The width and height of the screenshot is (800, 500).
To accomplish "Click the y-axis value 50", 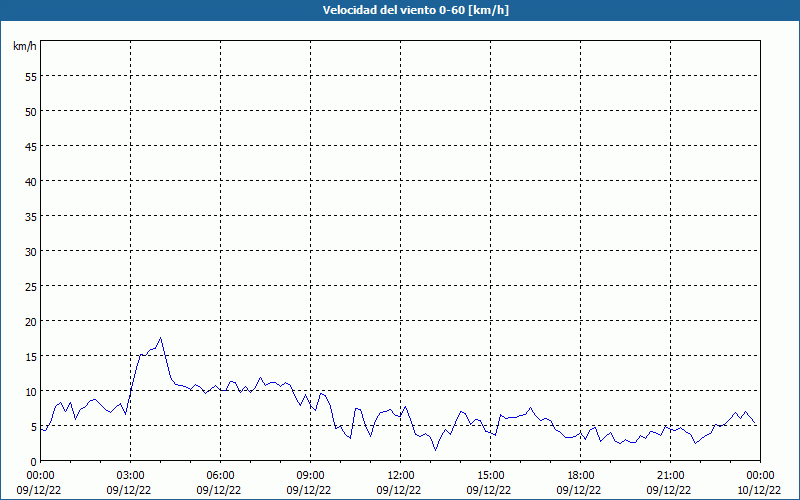I will (31, 112).
